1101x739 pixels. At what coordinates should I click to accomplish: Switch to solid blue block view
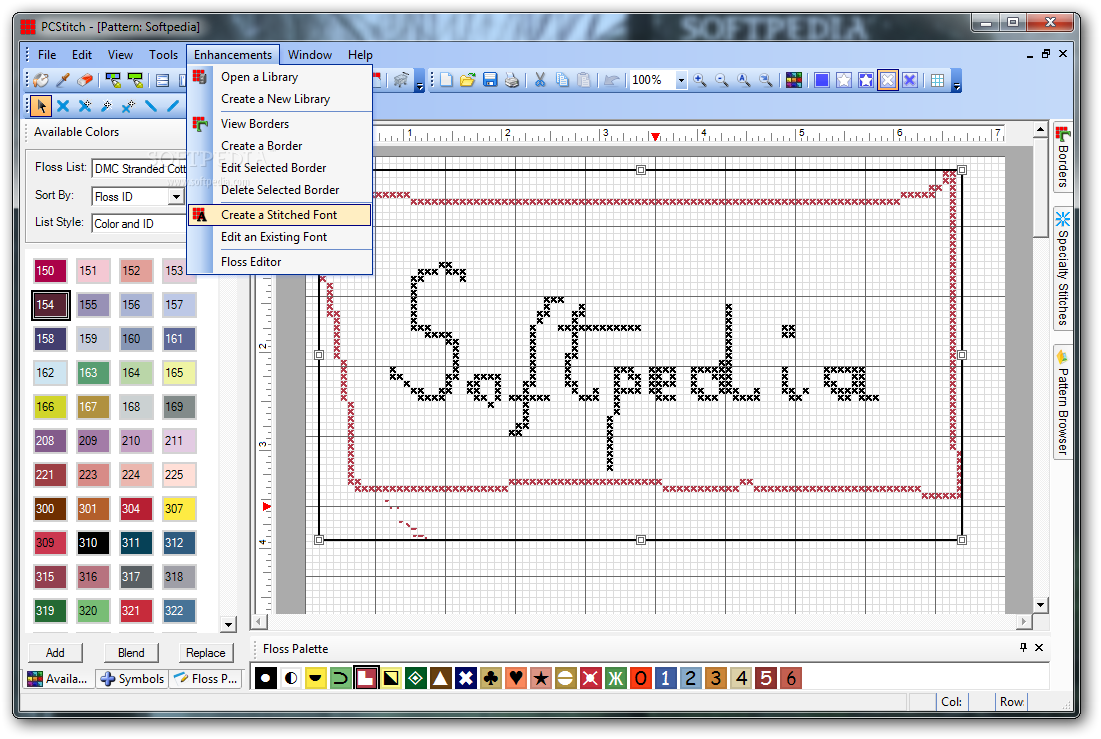pos(822,80)
